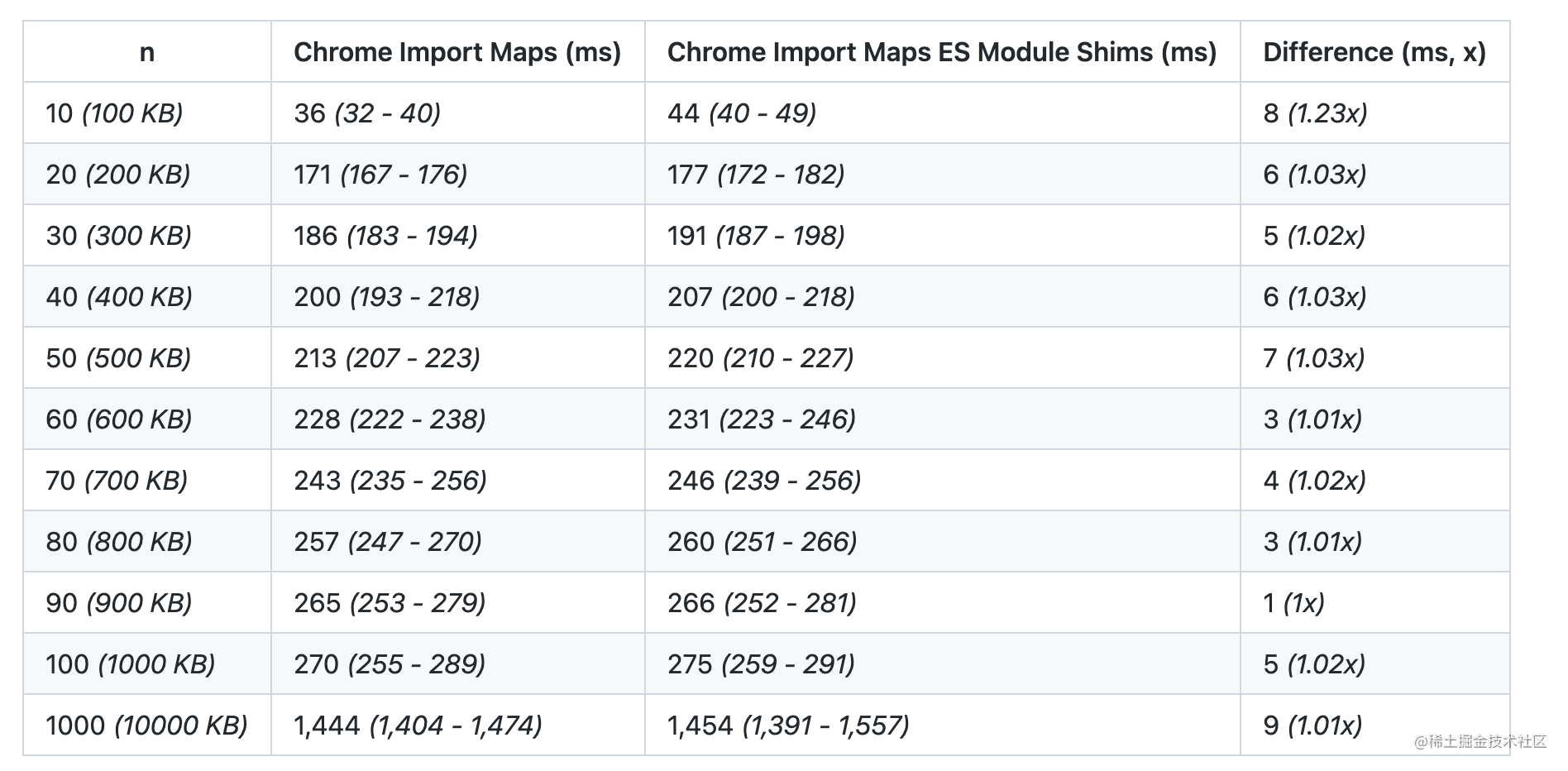Click the "1000 (10000 KB)" row label
The height and width of the screenshot is (771, 1568).
pos(146,726)
